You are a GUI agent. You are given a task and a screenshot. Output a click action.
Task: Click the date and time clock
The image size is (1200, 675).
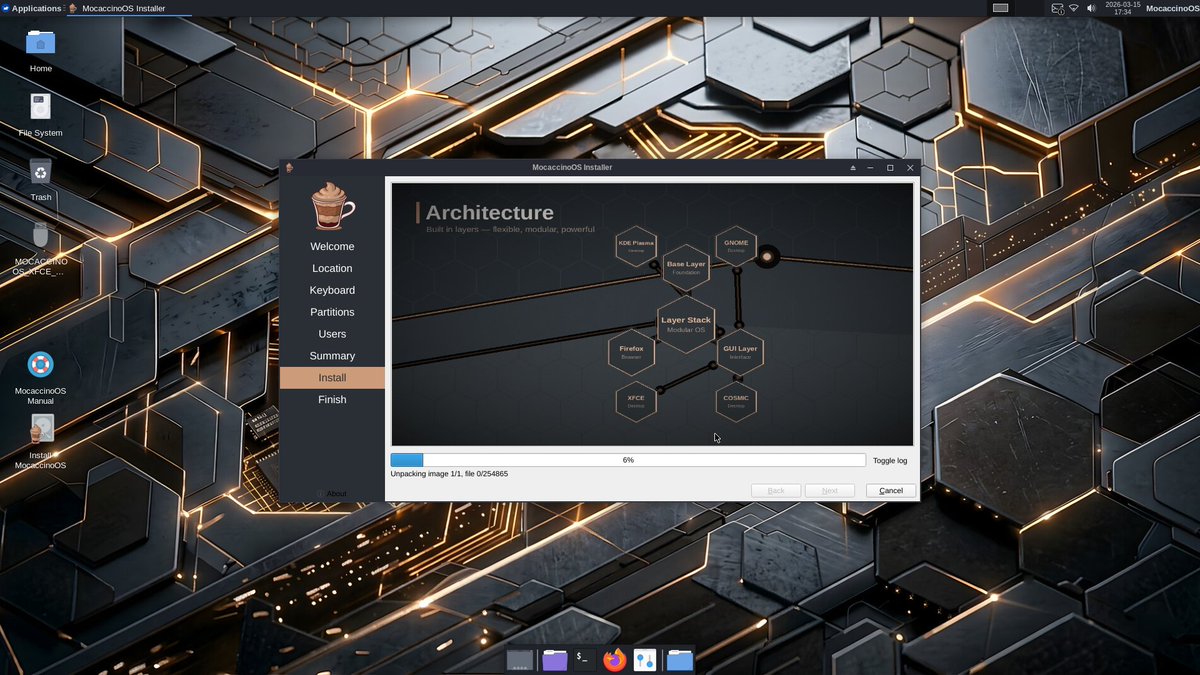coord(1123,8)
